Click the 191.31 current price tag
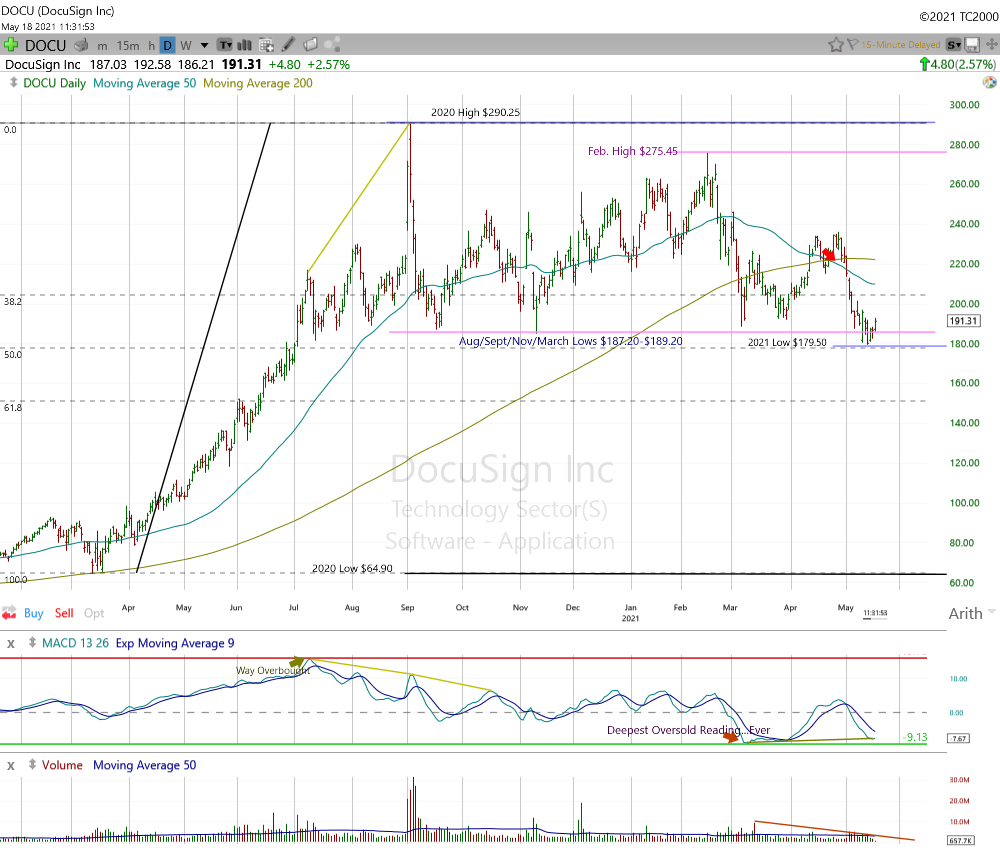 pyautogui.click(x=963, y=321)
